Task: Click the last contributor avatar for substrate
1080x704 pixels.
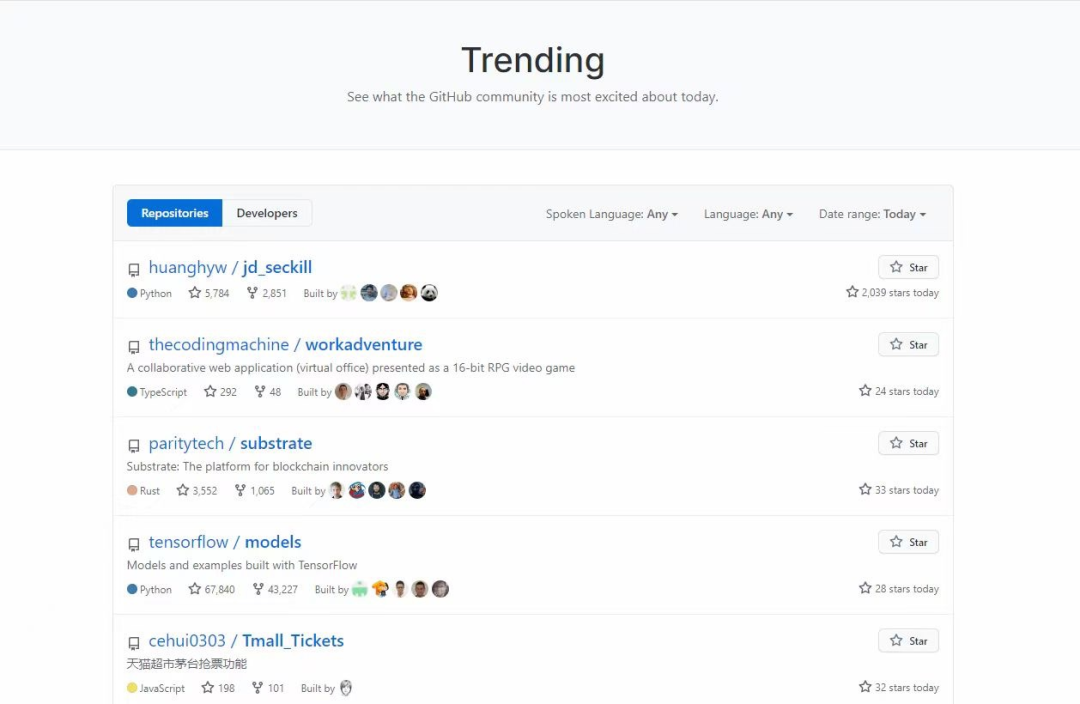Action: [417, 490]
